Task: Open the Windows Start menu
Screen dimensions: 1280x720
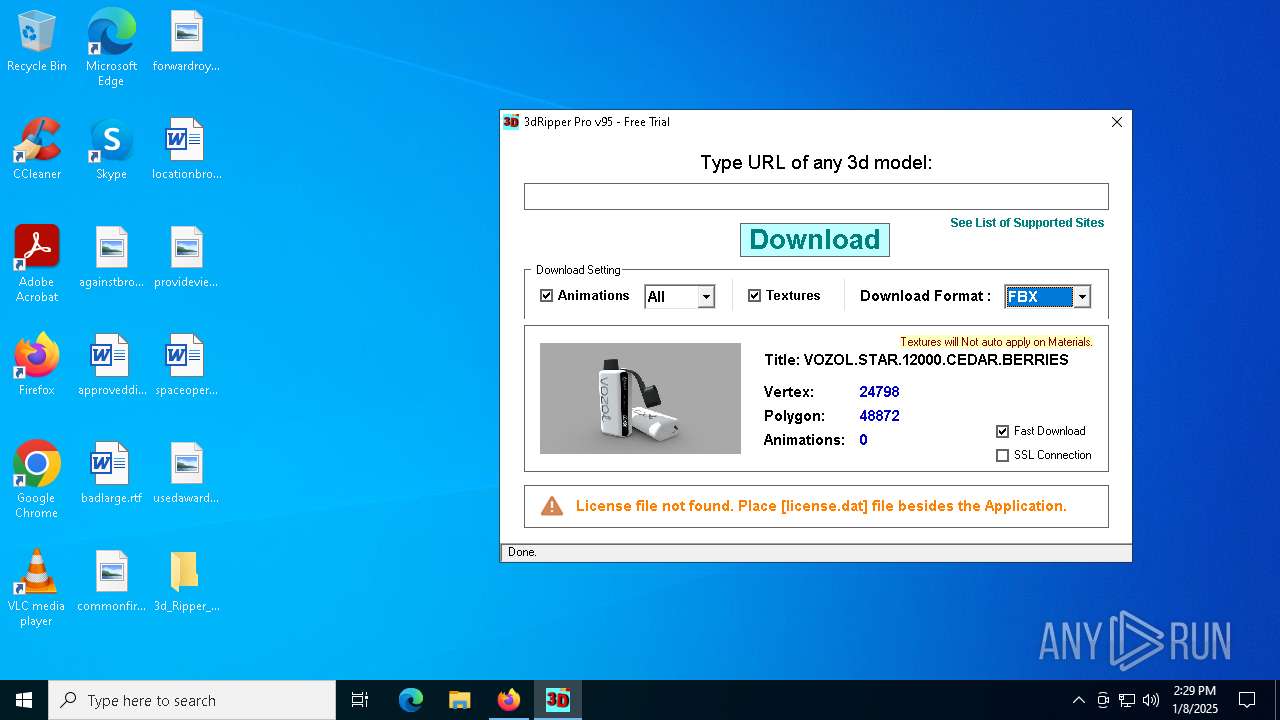Action: 24,700
